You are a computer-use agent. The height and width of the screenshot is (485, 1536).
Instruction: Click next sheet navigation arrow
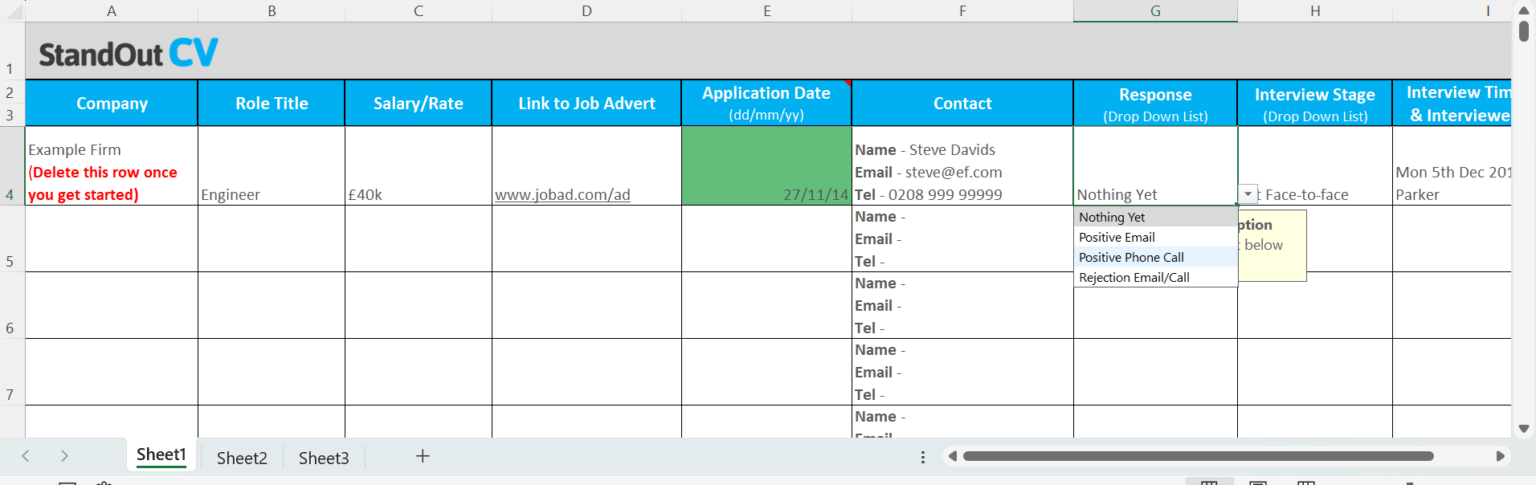pyautogui.click(x=64, y=456)
